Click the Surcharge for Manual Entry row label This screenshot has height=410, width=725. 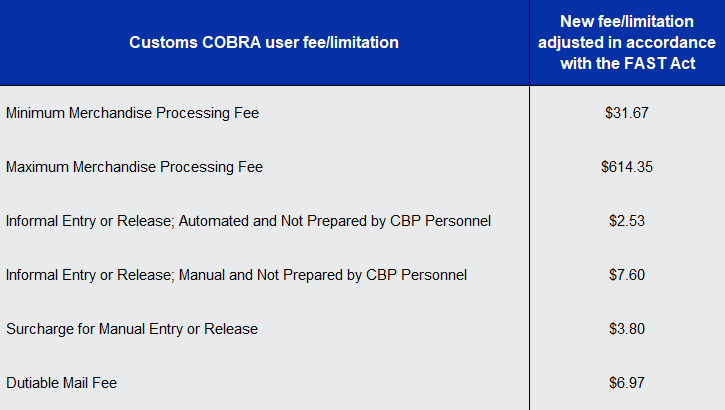(132, 329)
